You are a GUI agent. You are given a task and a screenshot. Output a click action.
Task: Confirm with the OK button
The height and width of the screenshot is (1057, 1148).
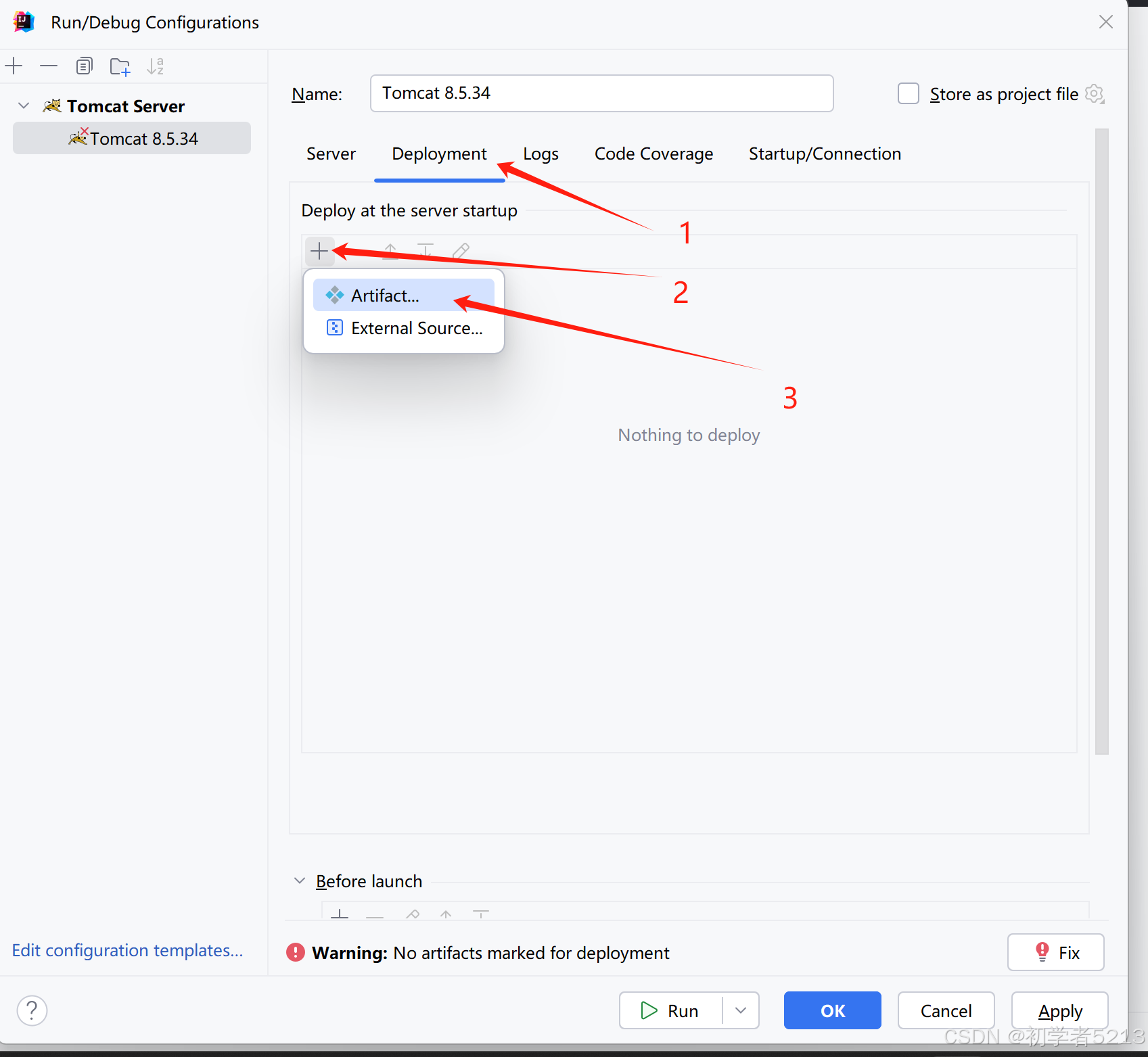(x=832, y=1010)
